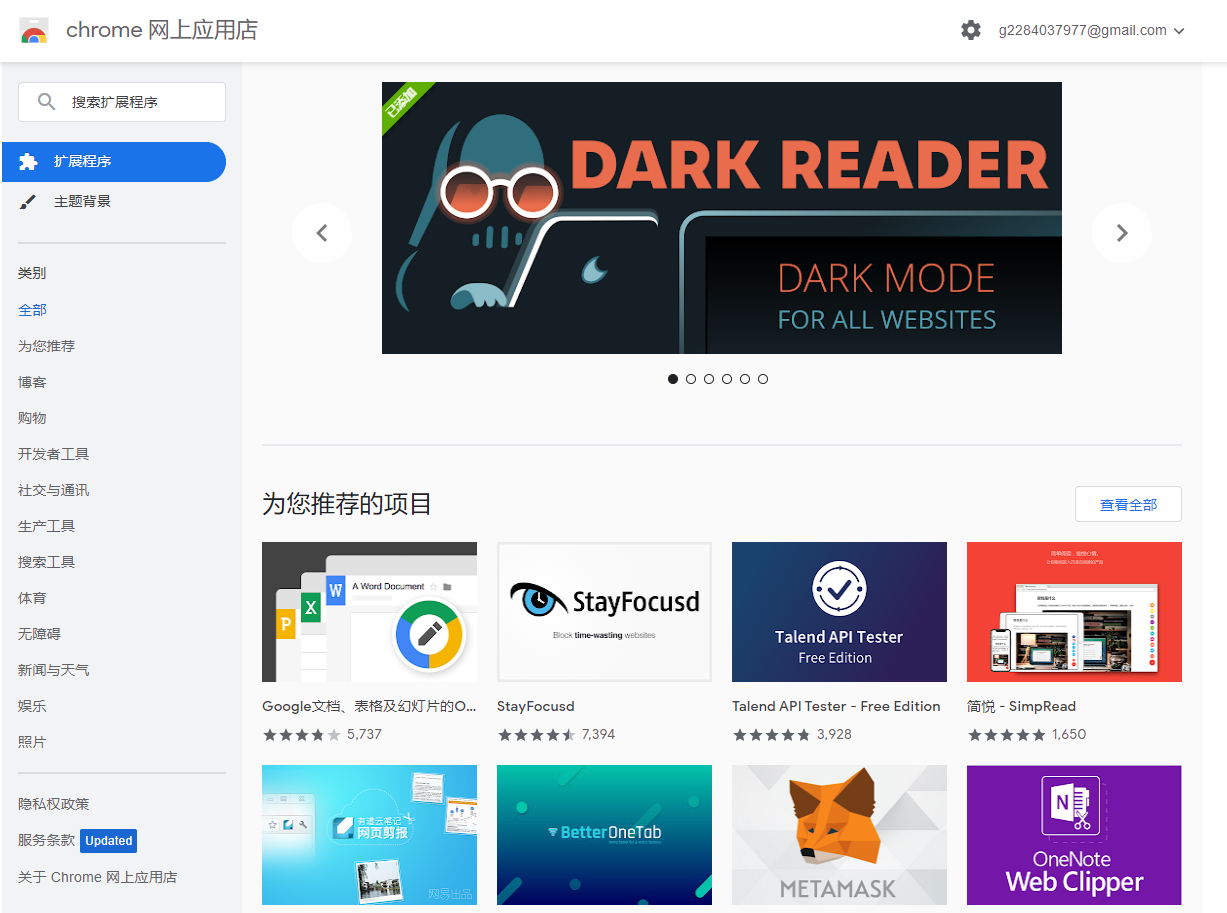
Task: Click the 1,650 rating stars
Action: tap(1006, 734)
